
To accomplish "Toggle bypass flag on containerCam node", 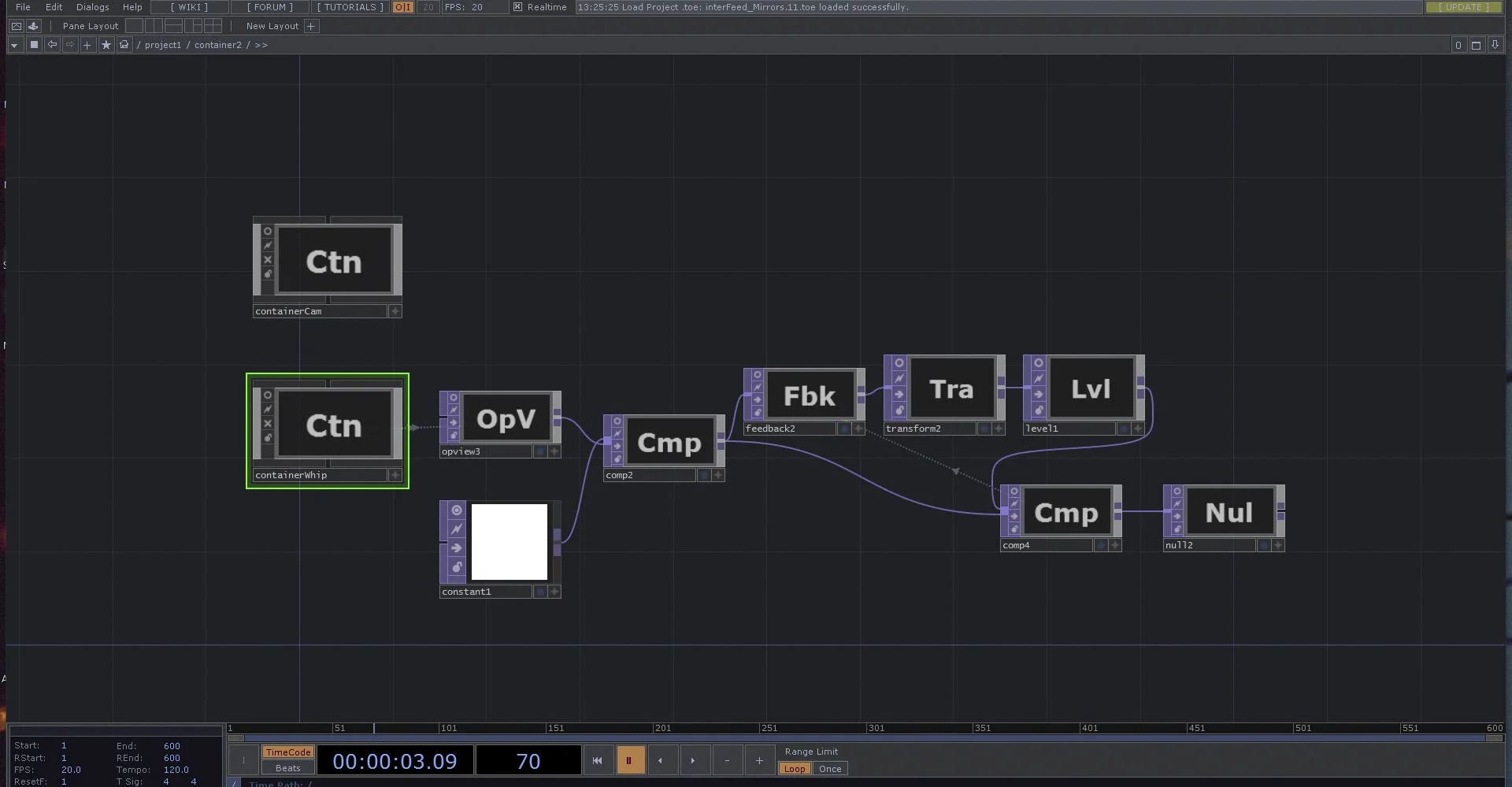I will tap(268, 245).
